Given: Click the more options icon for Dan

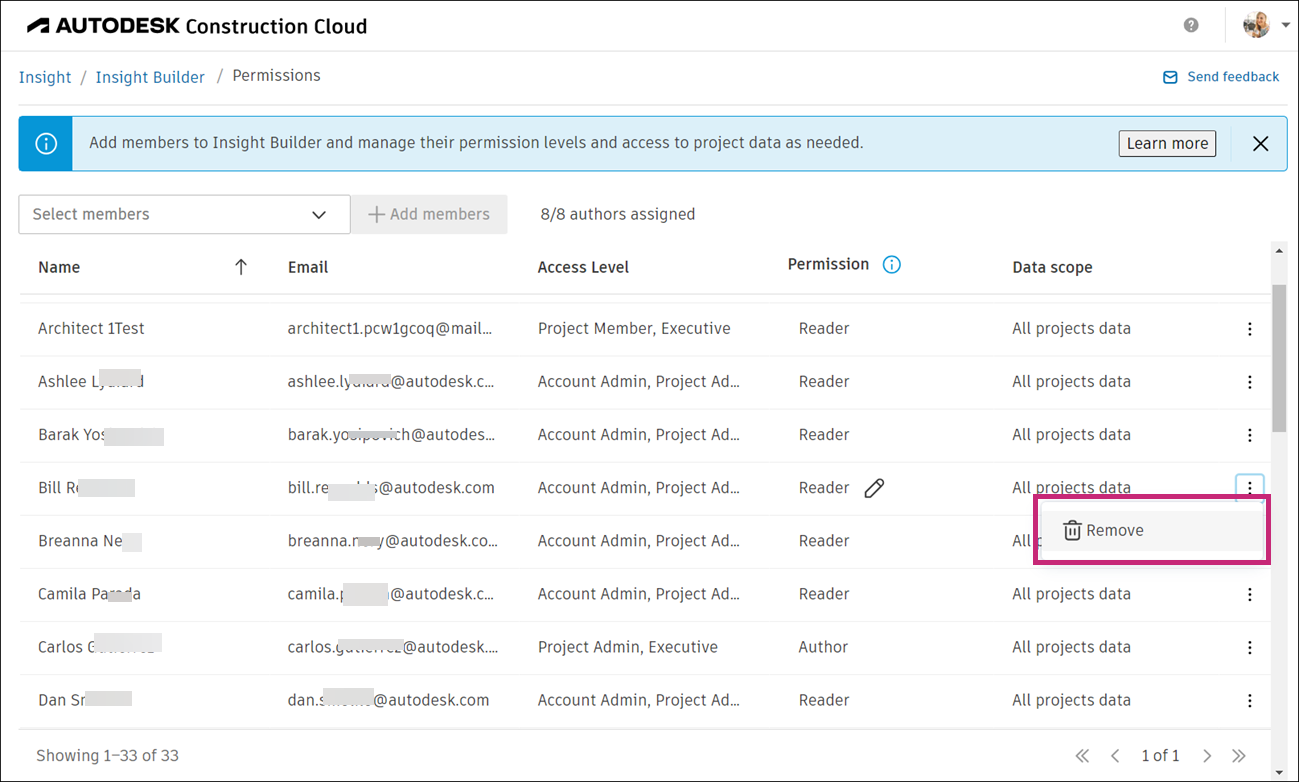Looking at the screenshot, I should [x=1250, y=701].
